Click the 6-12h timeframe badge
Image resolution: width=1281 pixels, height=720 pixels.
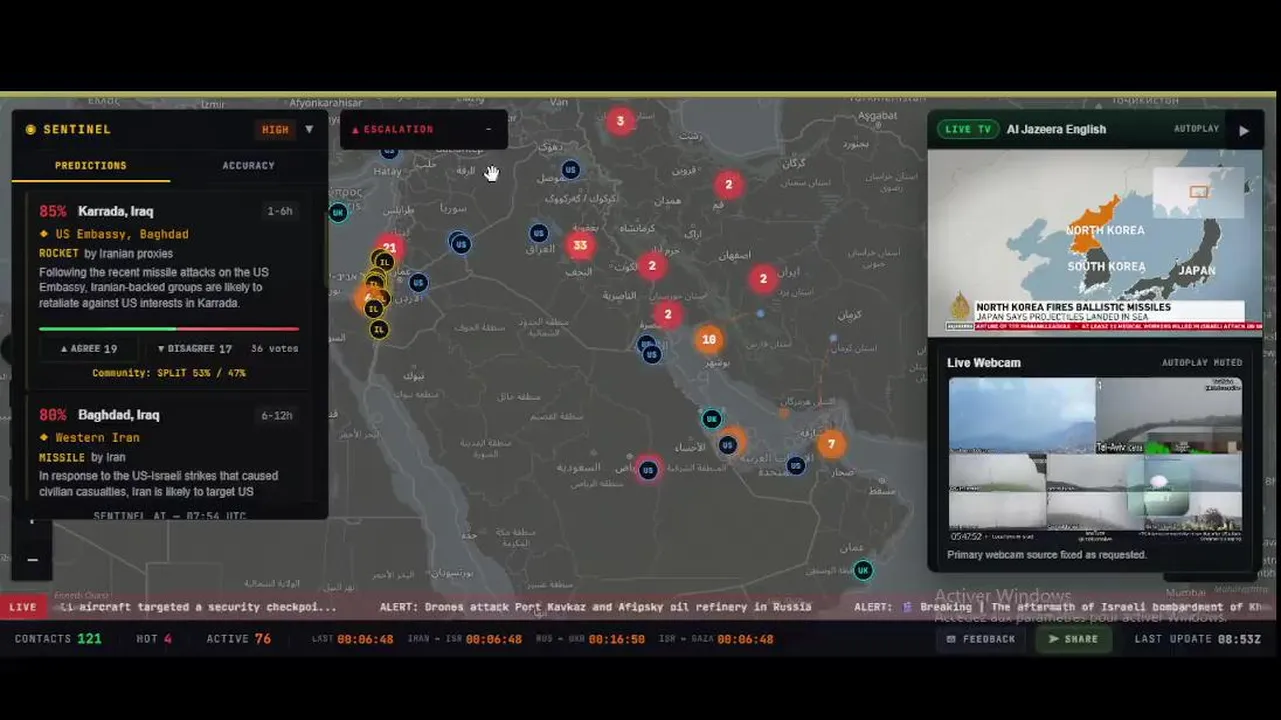pos(276,416)
